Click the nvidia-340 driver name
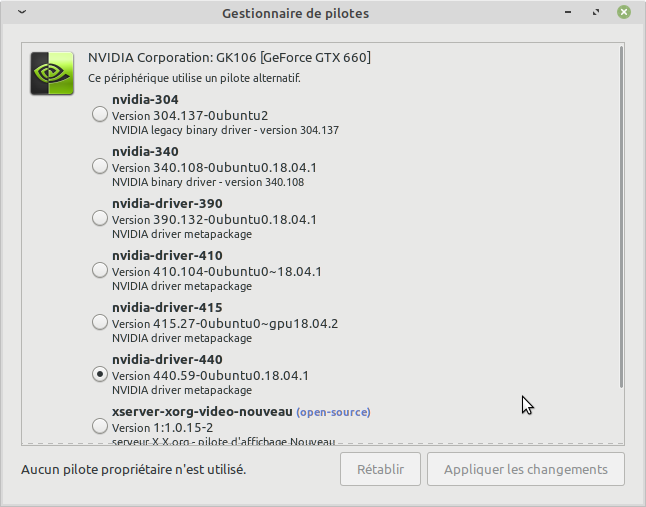The image size is (646, 507). point(145,152)
